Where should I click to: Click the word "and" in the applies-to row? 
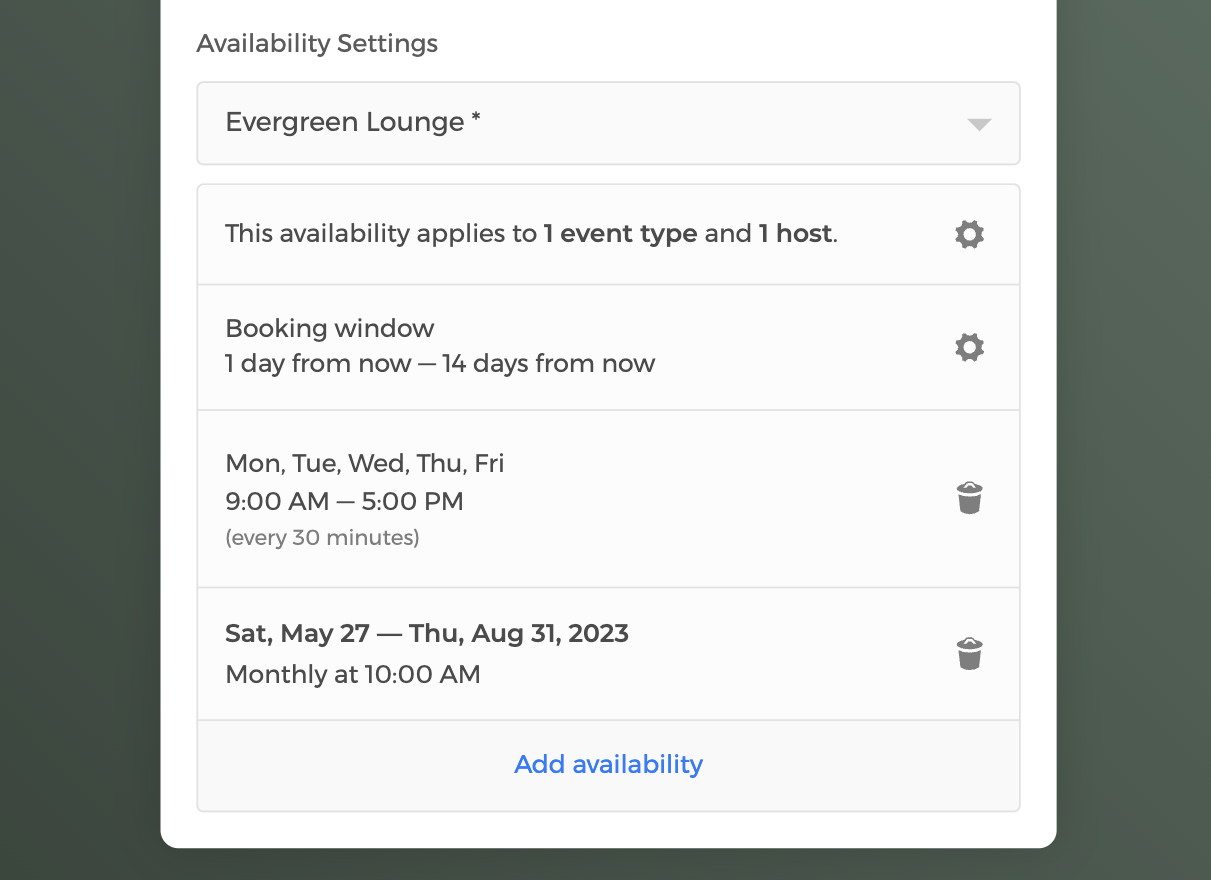tap(728, 234)
